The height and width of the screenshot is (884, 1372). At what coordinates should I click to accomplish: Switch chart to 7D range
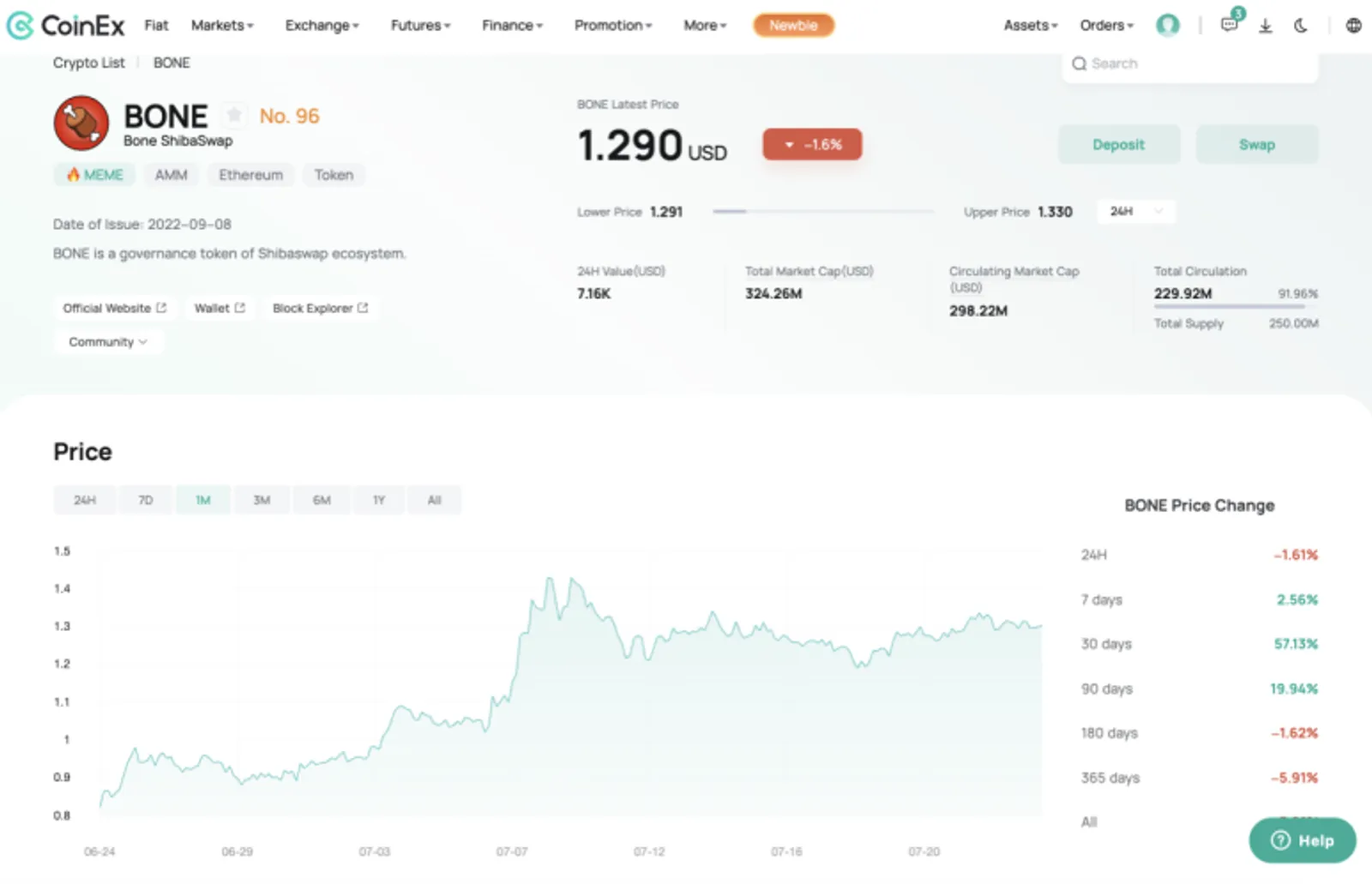coord(146,500)
